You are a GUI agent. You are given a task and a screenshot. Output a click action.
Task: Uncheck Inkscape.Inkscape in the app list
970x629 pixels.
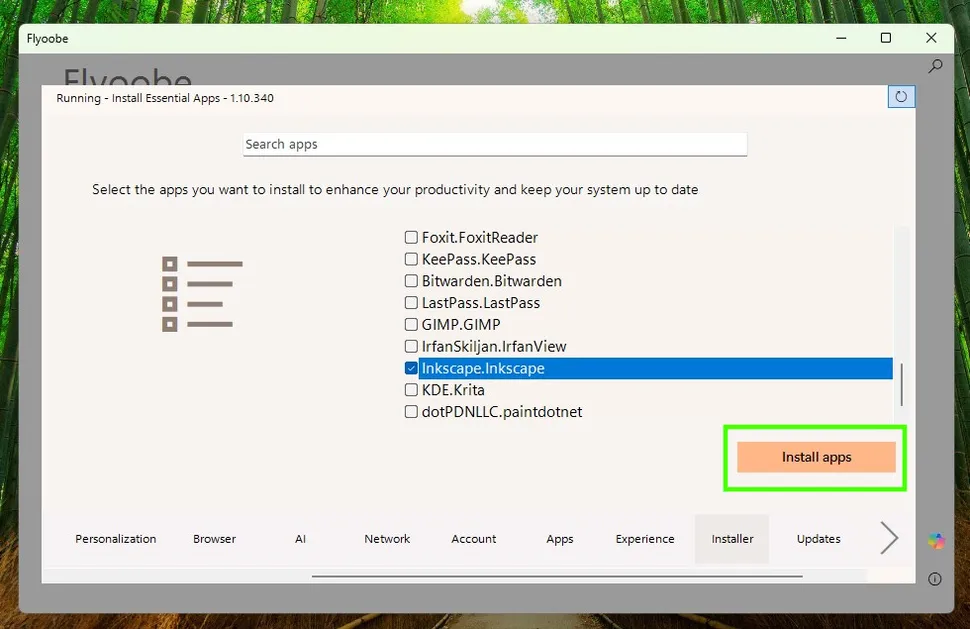click(x=411, y=368)
